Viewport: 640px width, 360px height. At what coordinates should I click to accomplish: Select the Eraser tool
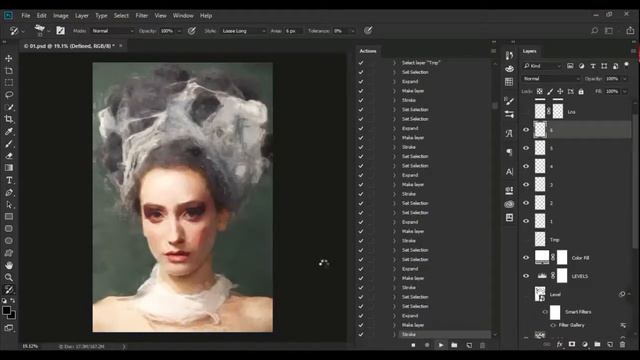9,156
